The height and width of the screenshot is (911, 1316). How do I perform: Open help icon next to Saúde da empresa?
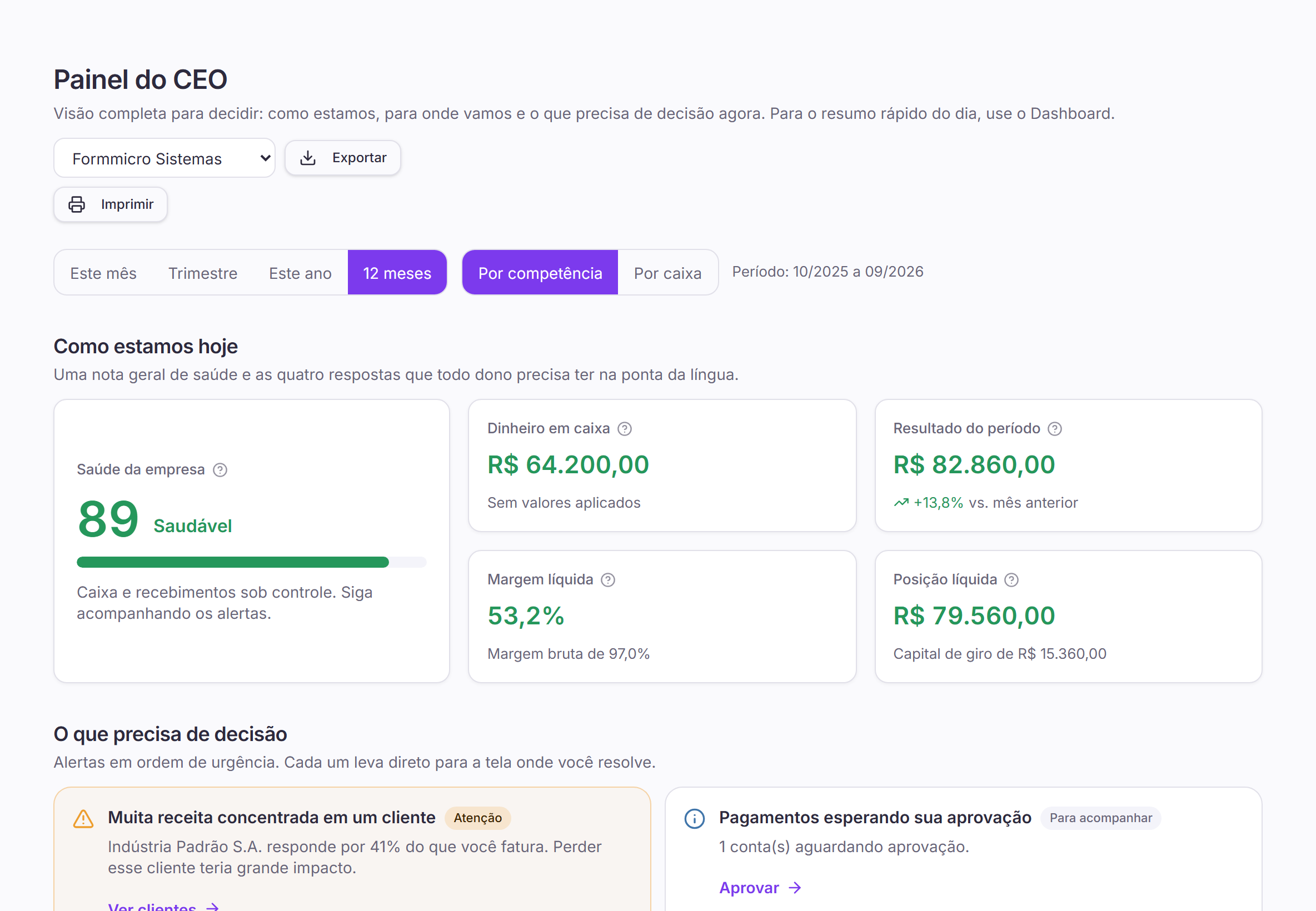[220, 470]
